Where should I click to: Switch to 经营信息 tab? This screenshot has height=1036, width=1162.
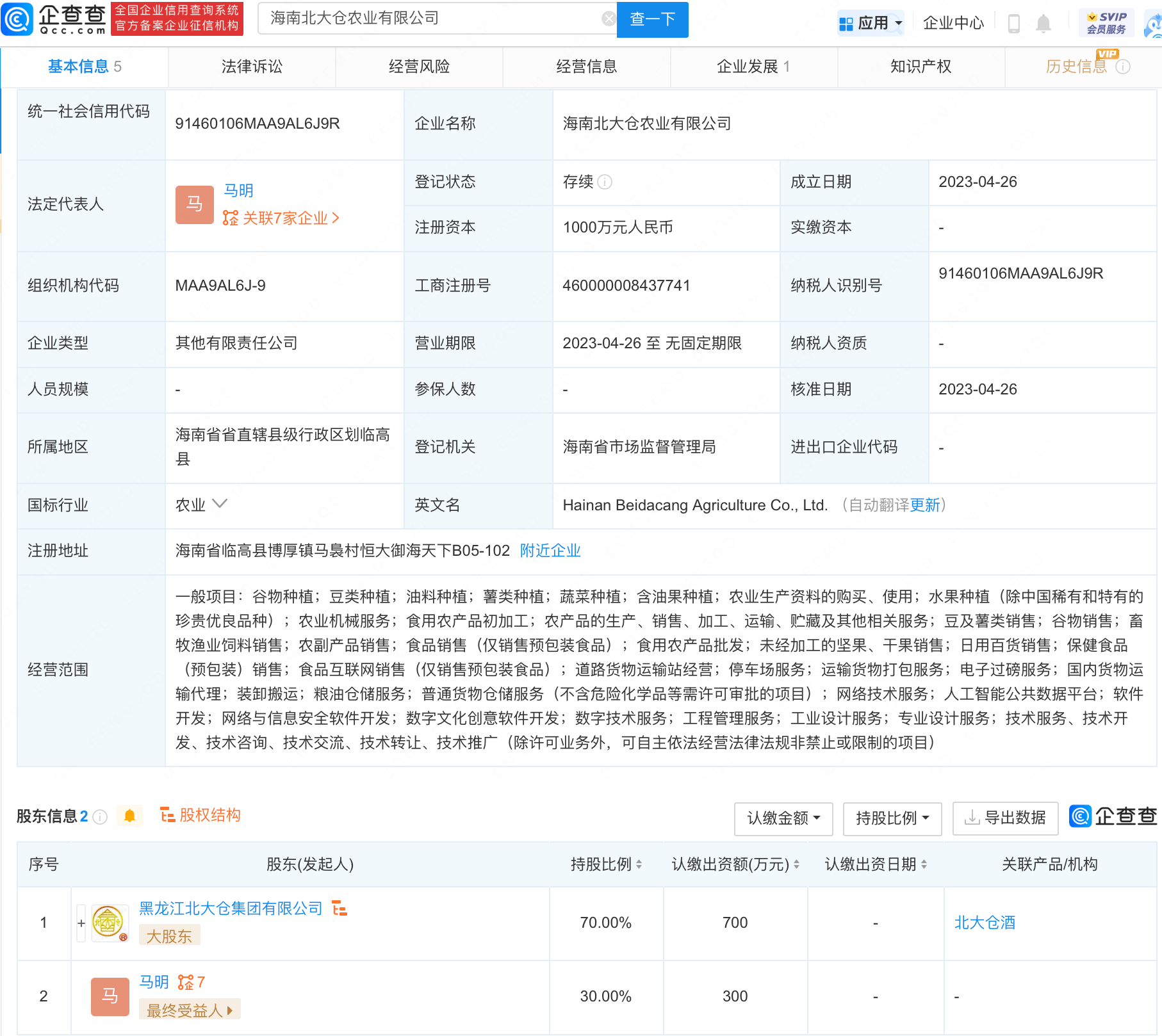tap(586, 67)
